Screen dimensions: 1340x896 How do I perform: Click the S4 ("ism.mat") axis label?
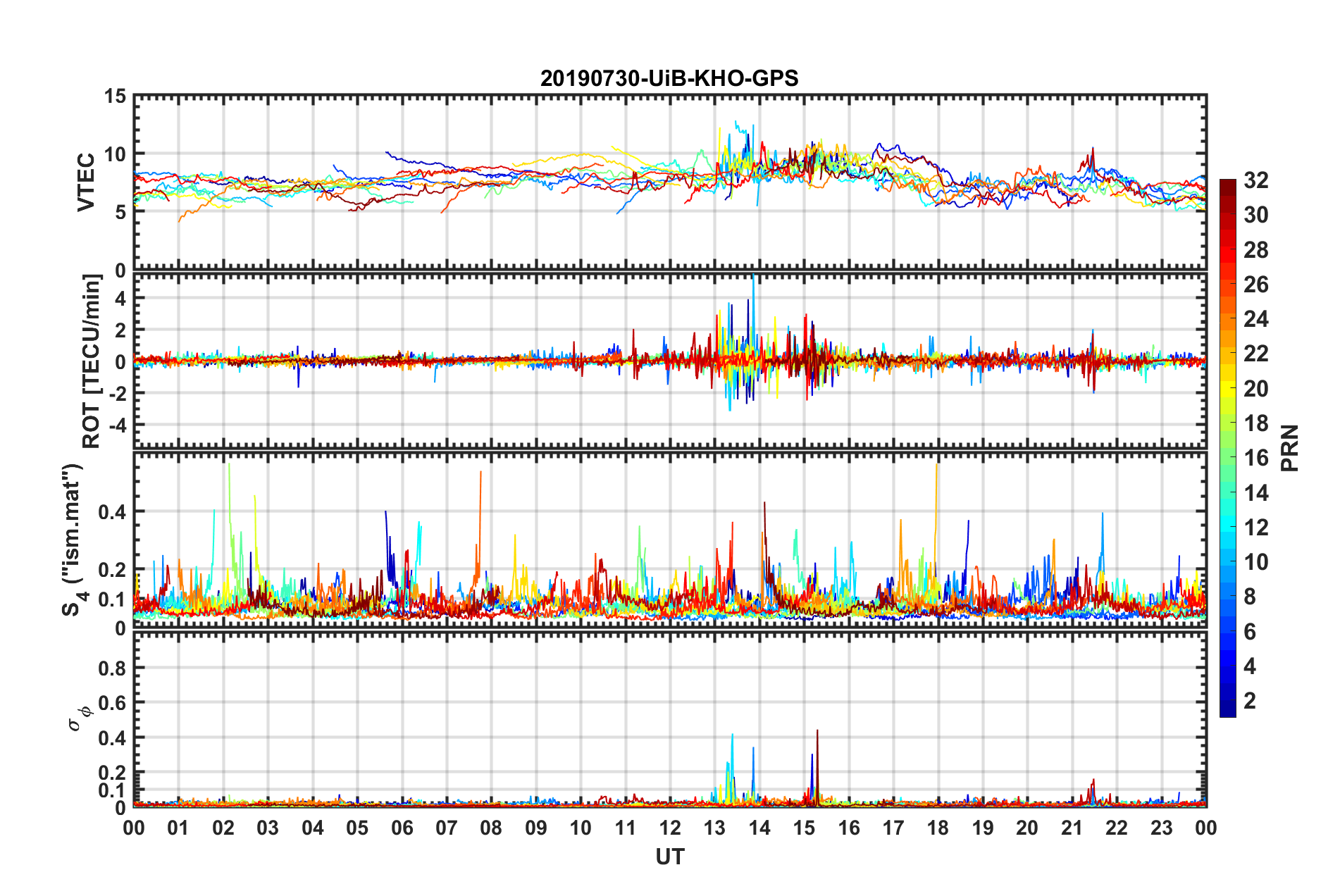pos(73,540)
